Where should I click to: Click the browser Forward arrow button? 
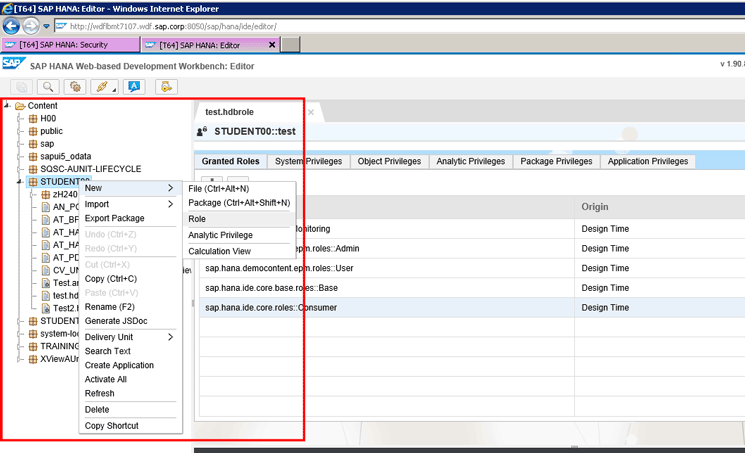point(31,26)
